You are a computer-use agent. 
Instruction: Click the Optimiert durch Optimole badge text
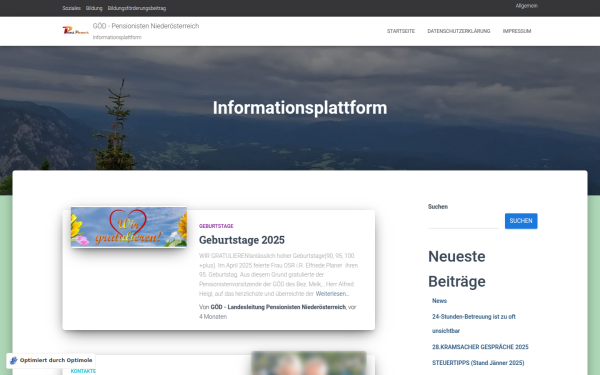tap(56, 360)
